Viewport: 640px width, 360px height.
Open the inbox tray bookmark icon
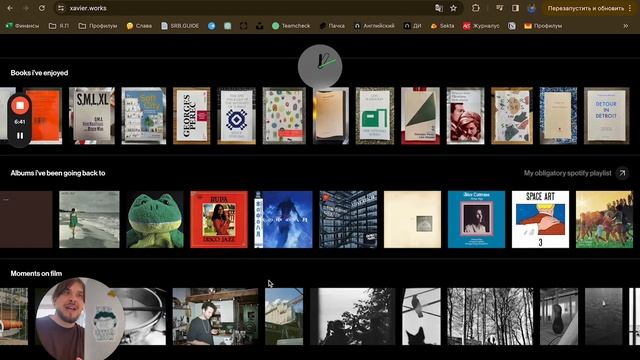[259, 26]
